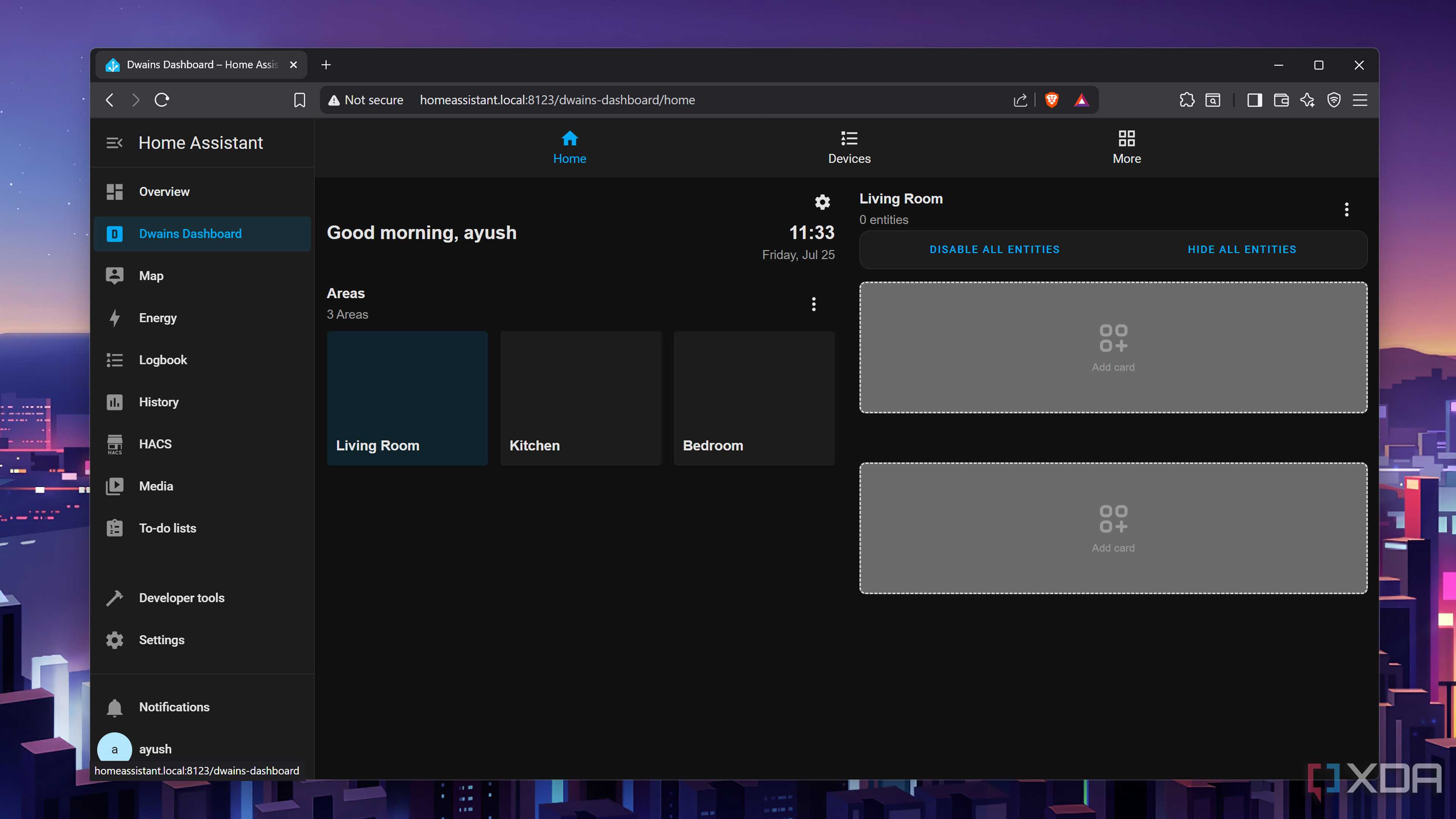The height and width of the screenshot is (819, 1456).
Task: Open browser hamburger main menu
Action: pyautogui.click(x=1360, y=100)
